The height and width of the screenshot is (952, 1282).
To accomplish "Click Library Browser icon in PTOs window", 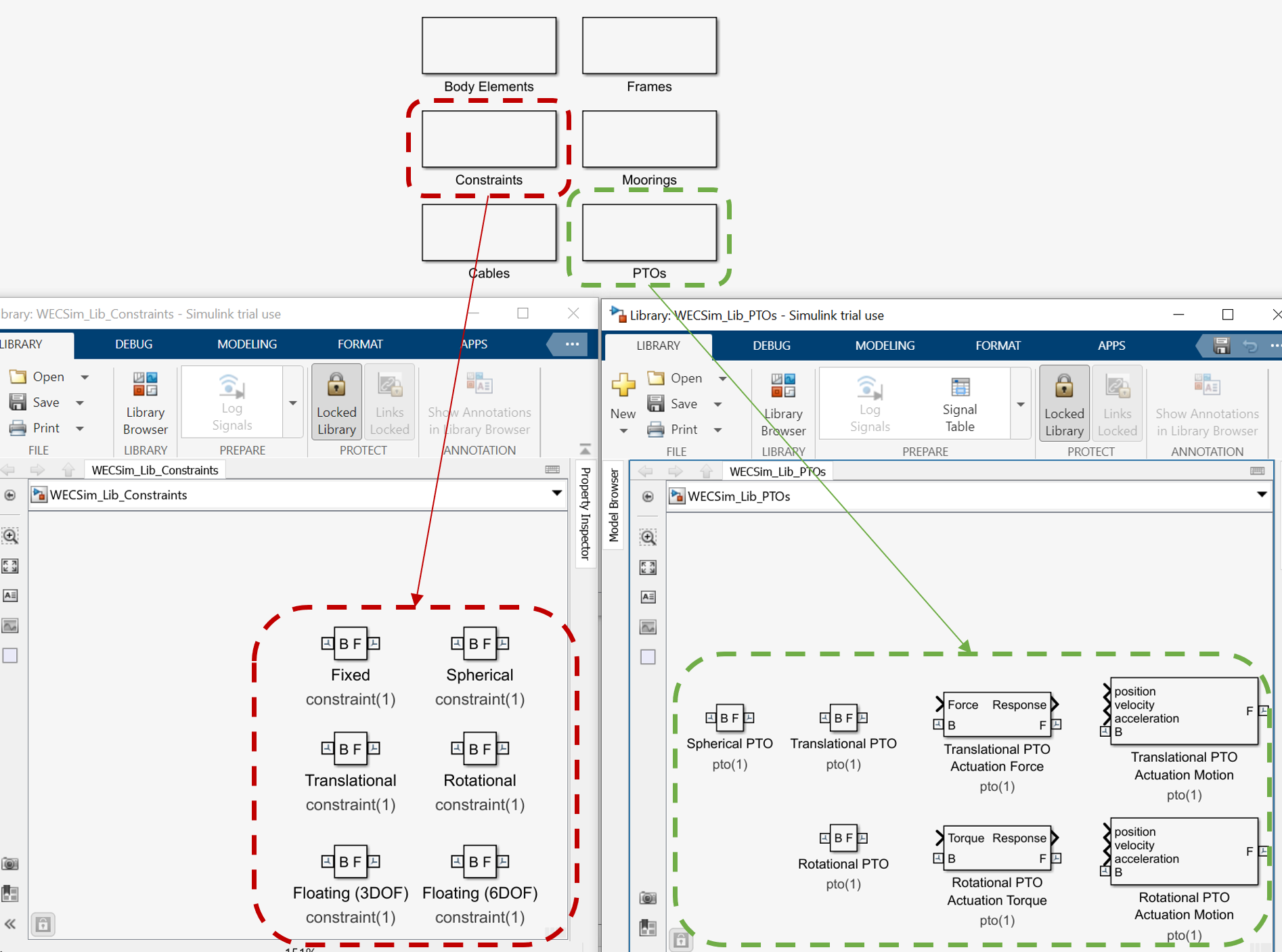I will click(x=783, y=405).
